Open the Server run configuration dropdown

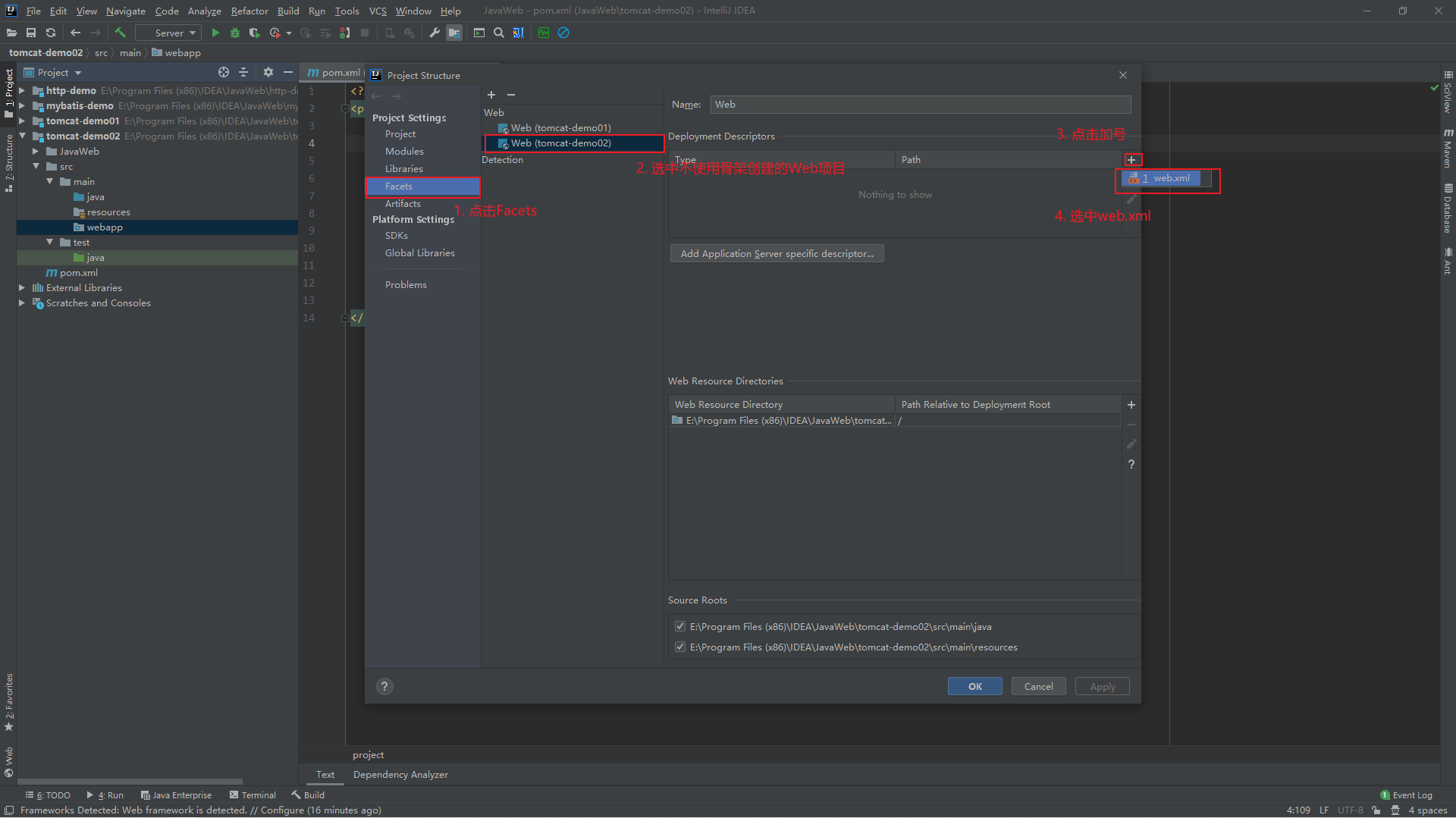click(168, 33)
